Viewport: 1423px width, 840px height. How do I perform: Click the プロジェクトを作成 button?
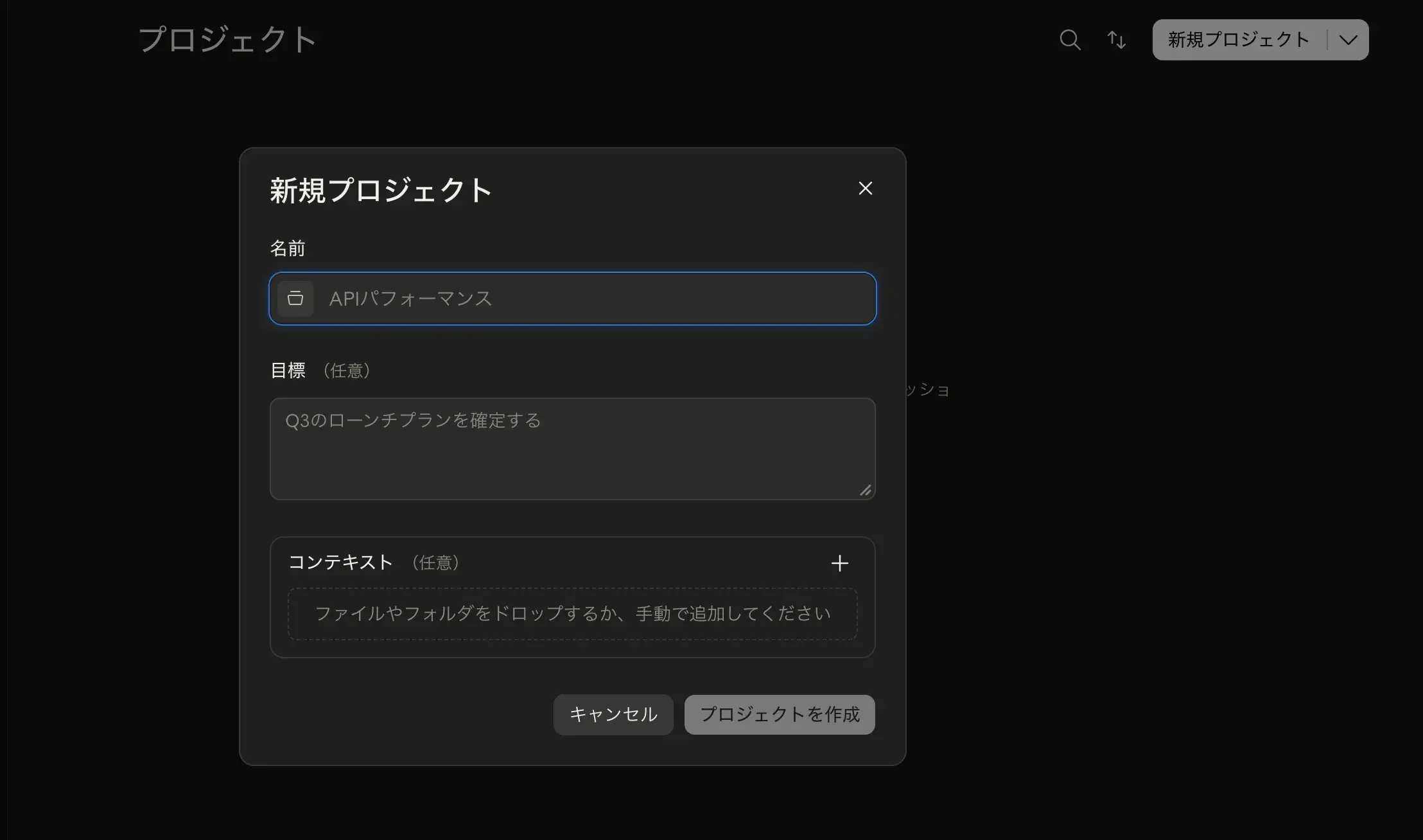pos(780,715)
